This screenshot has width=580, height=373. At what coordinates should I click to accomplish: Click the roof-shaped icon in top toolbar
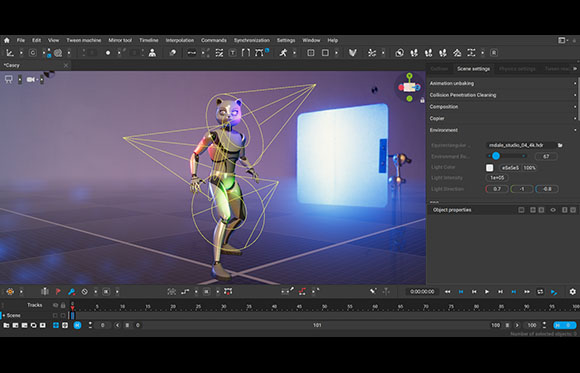(x=457, y=53)
